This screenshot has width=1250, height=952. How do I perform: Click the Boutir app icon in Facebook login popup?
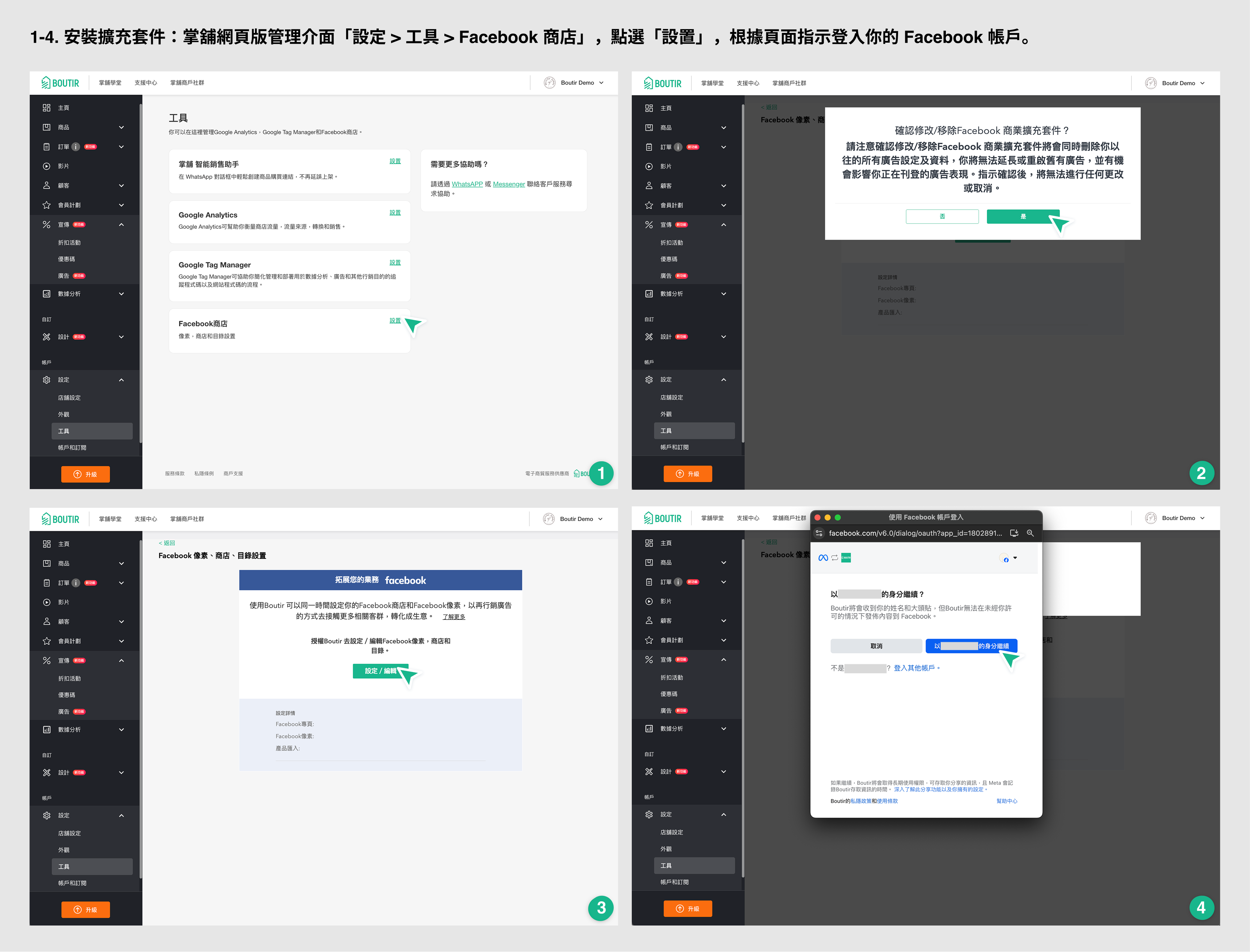pos(846,558)
